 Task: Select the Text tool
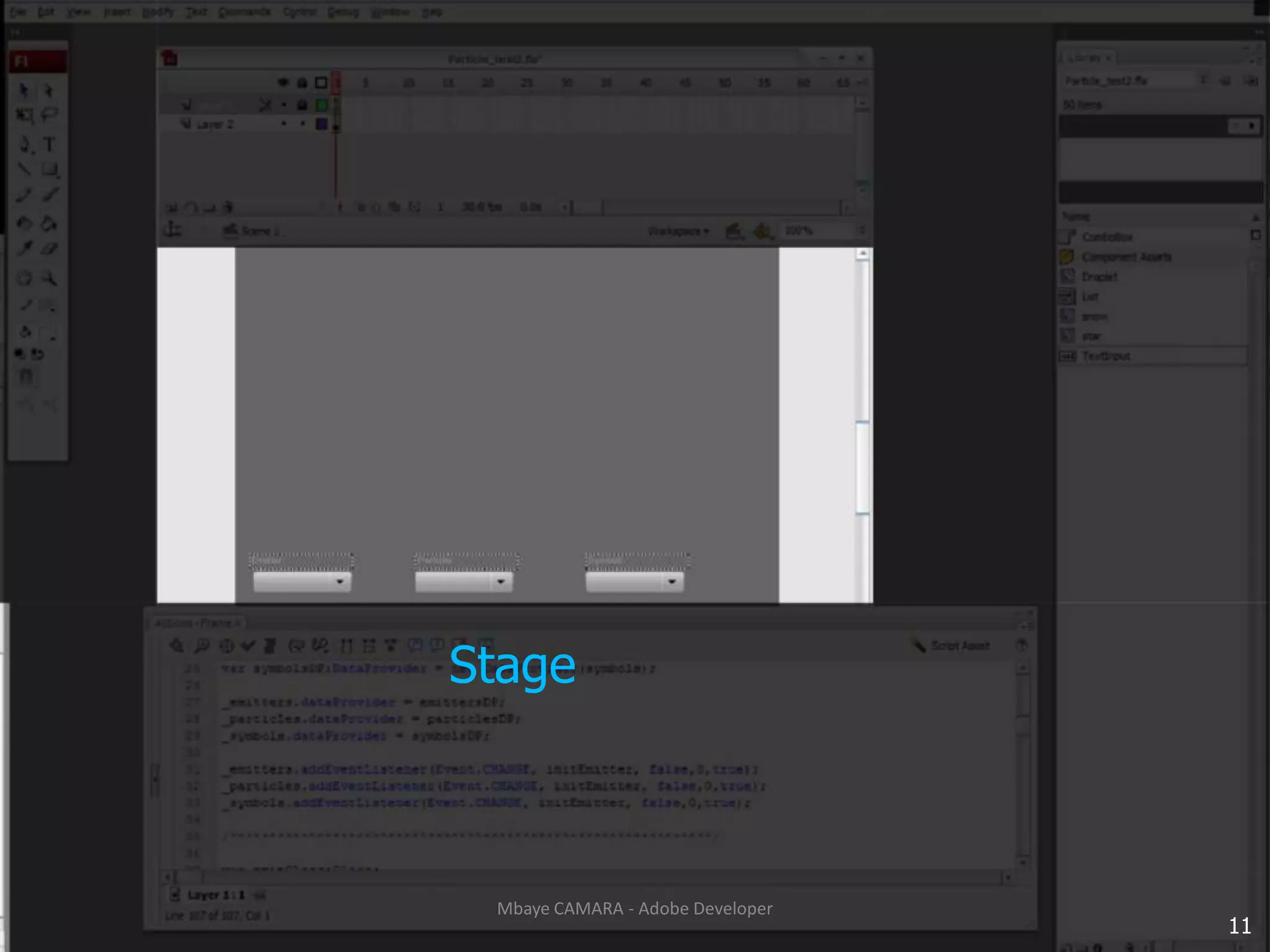pyautogui.click(x=48, y=145)
